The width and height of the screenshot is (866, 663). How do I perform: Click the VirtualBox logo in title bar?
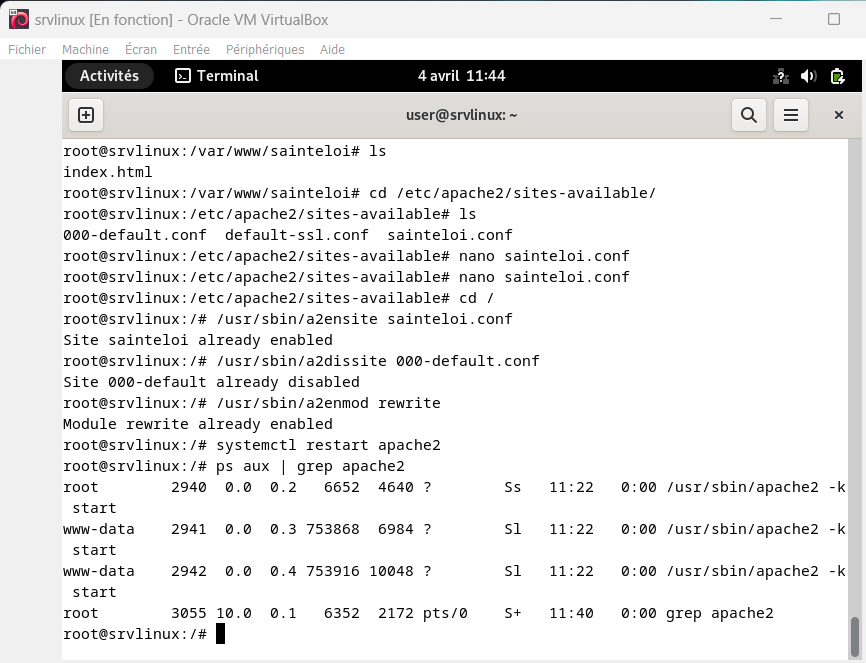(18, 19)
